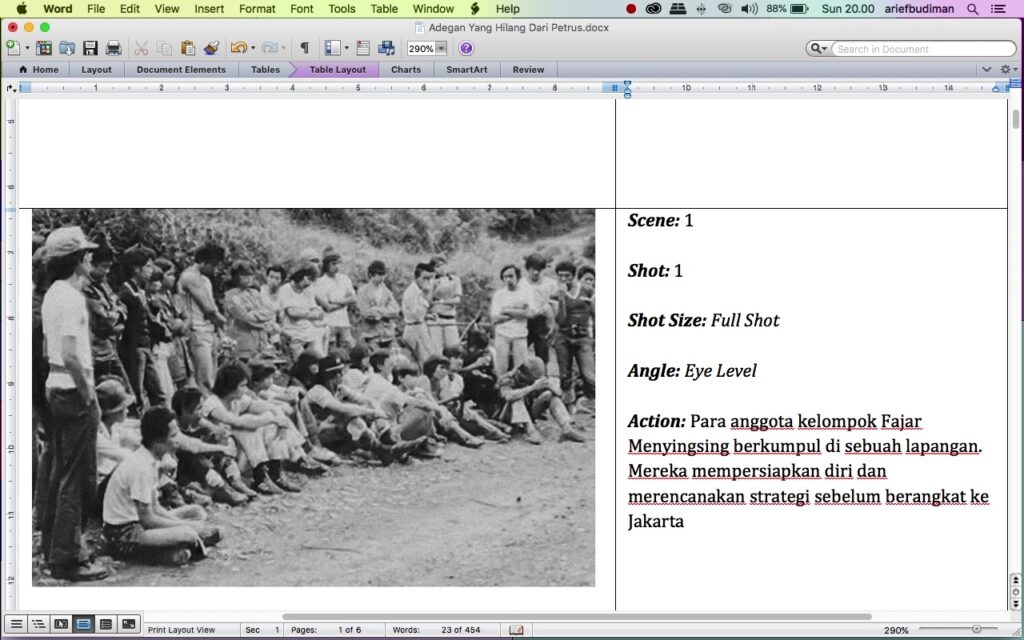Click the Paste clipboard icon

point(187,48)
